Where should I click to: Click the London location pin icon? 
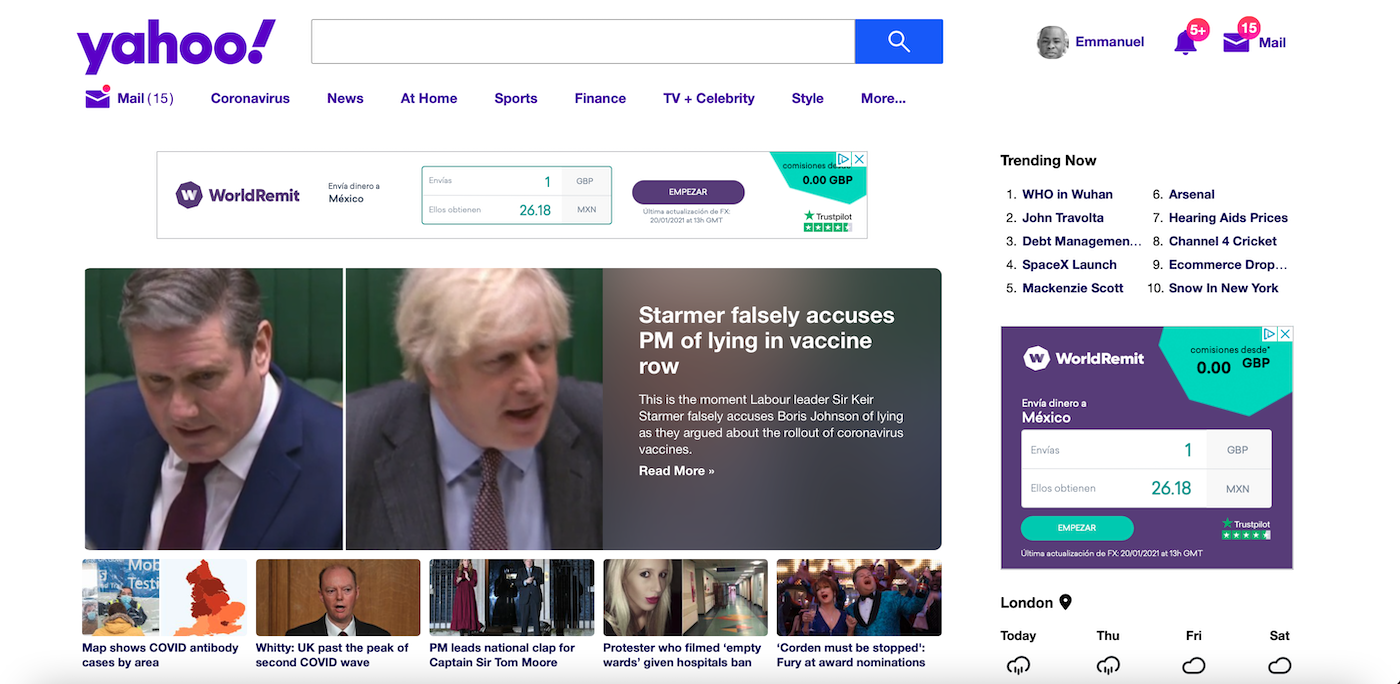[x=1065, y=602]
